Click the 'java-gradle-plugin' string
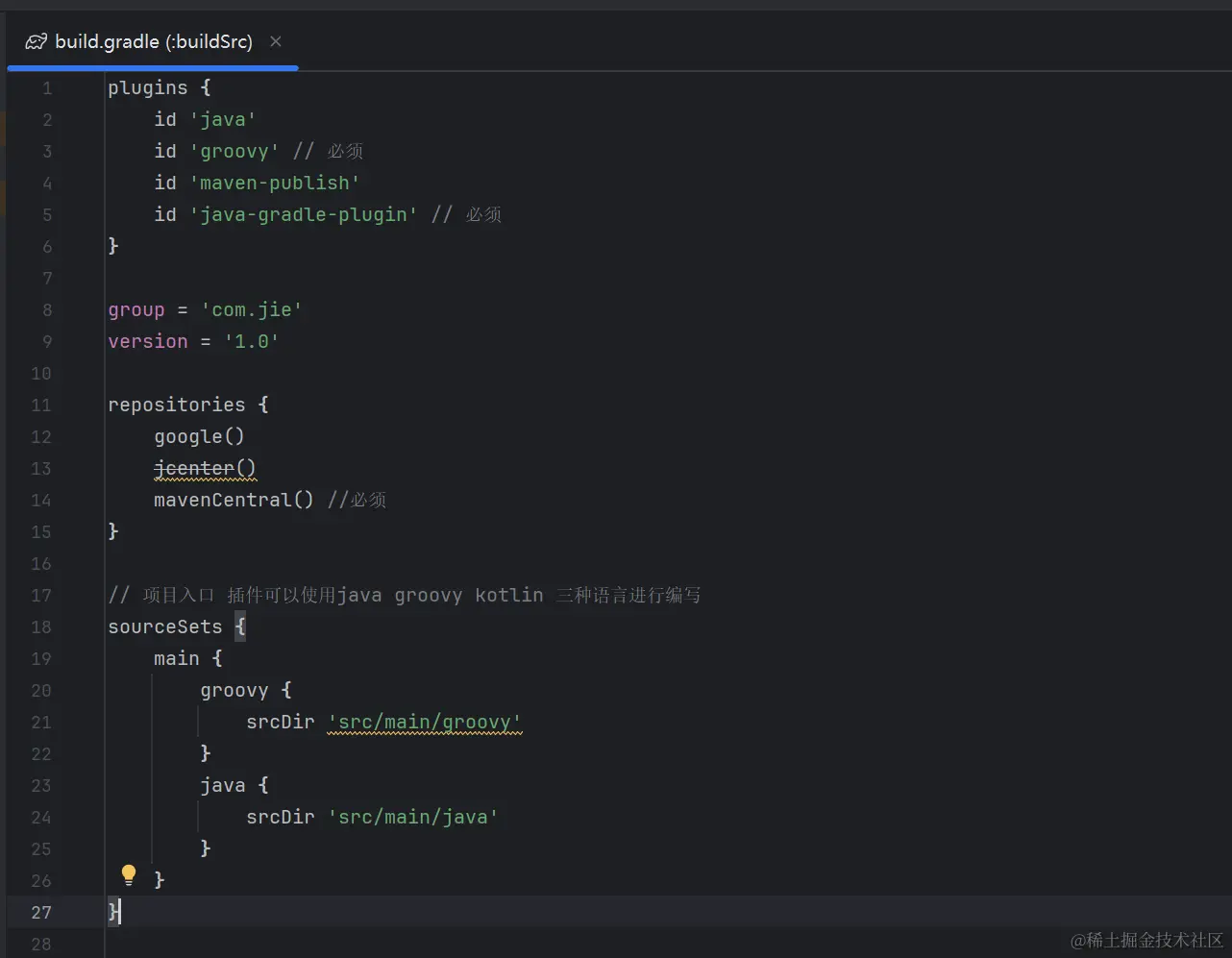Image resolution: width=1232 pixels, height=958 pixels. point(303,214)
